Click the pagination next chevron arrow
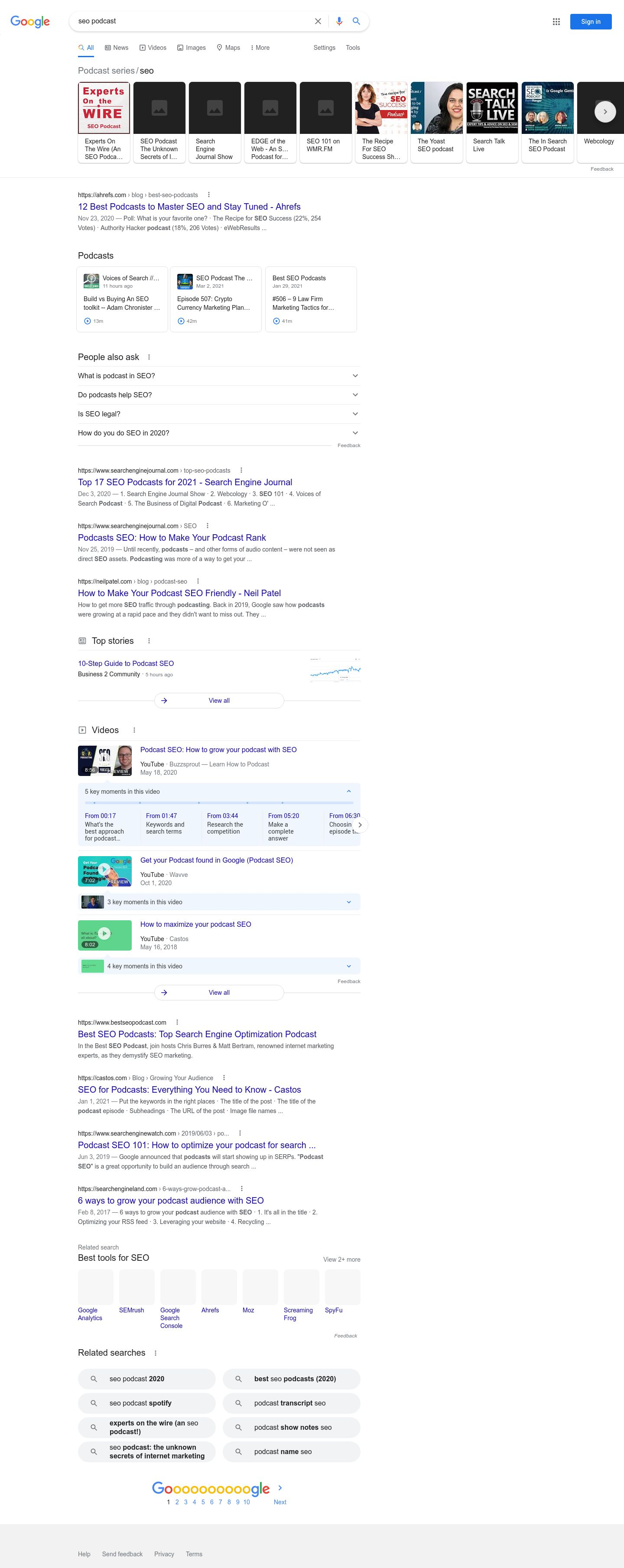 point(280,1487)
